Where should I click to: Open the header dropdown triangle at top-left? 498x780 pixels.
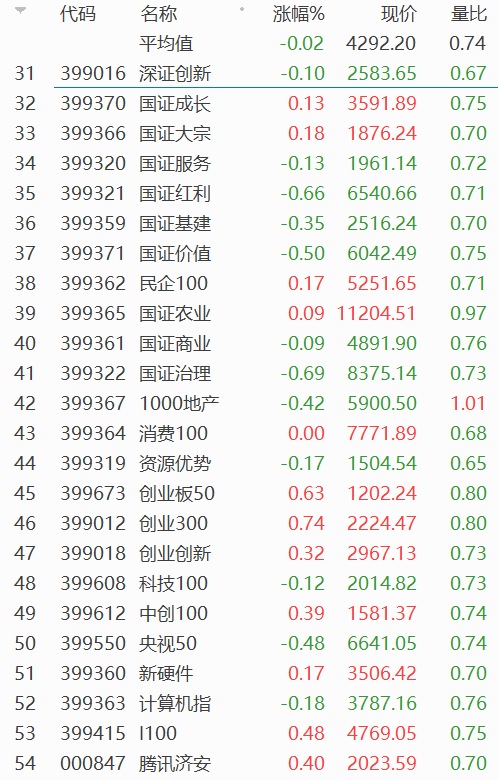[20, 11]
